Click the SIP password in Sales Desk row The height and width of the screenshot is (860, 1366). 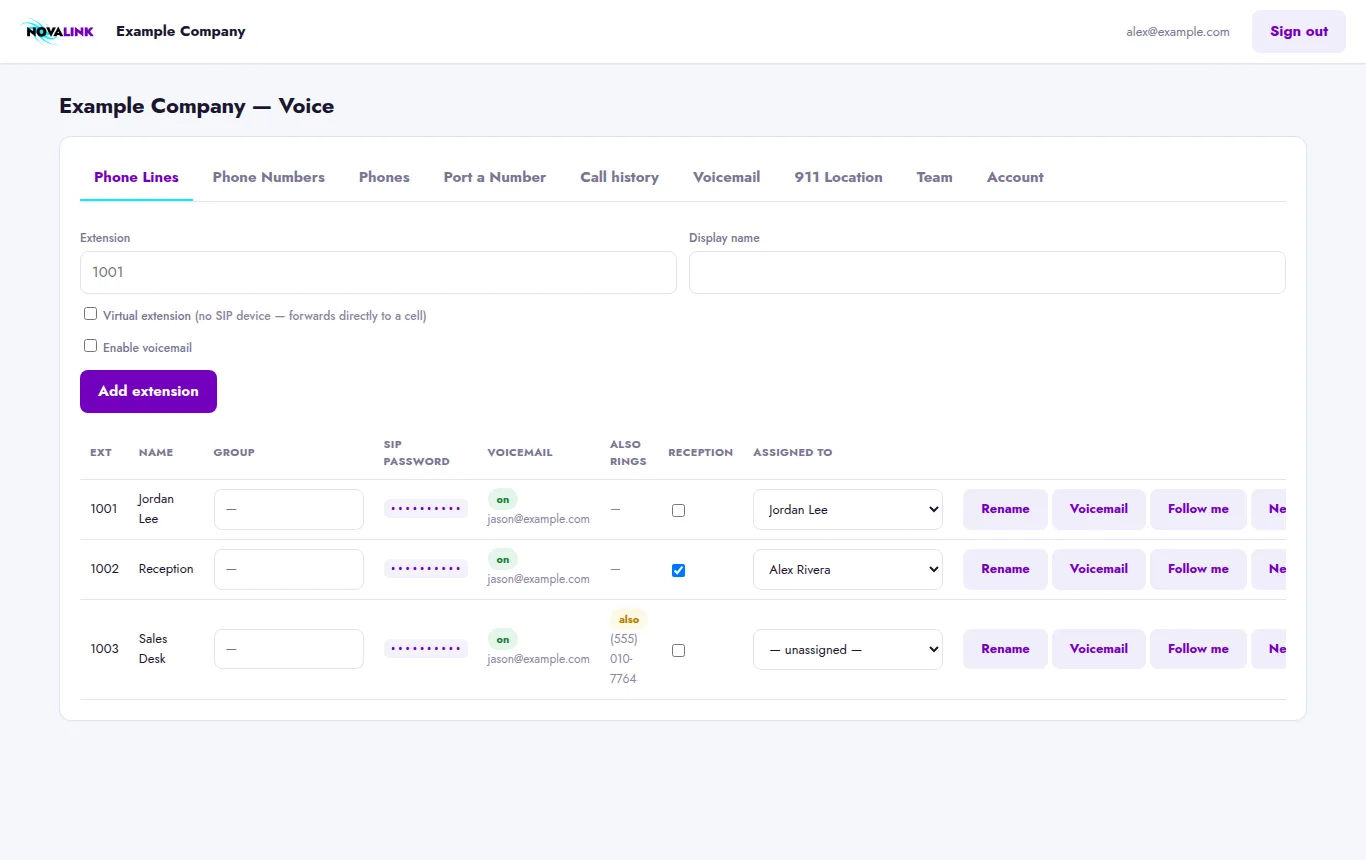(426, 649)
